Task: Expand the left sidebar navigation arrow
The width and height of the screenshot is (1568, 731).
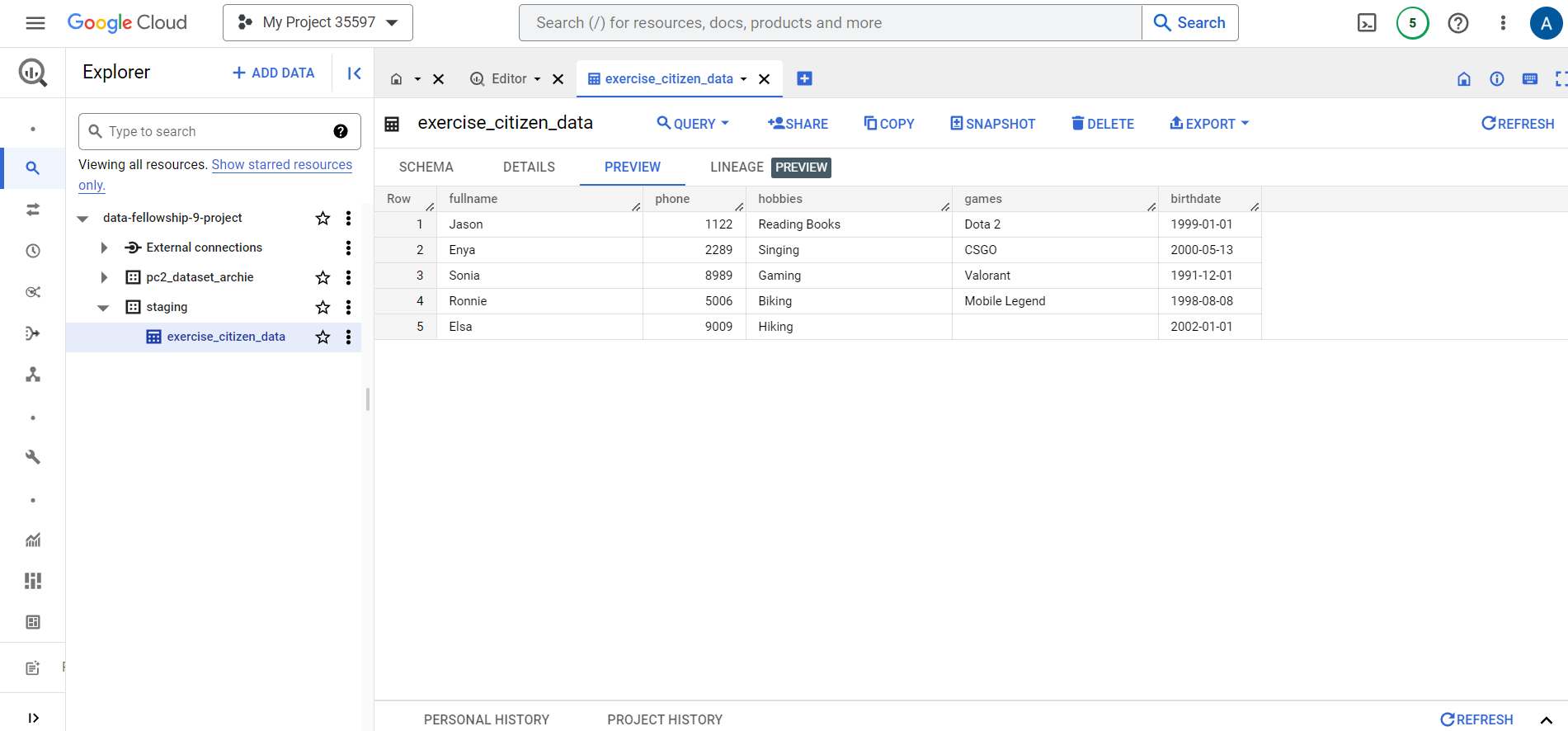Action: pyautogui.click(x=33, y=718)
